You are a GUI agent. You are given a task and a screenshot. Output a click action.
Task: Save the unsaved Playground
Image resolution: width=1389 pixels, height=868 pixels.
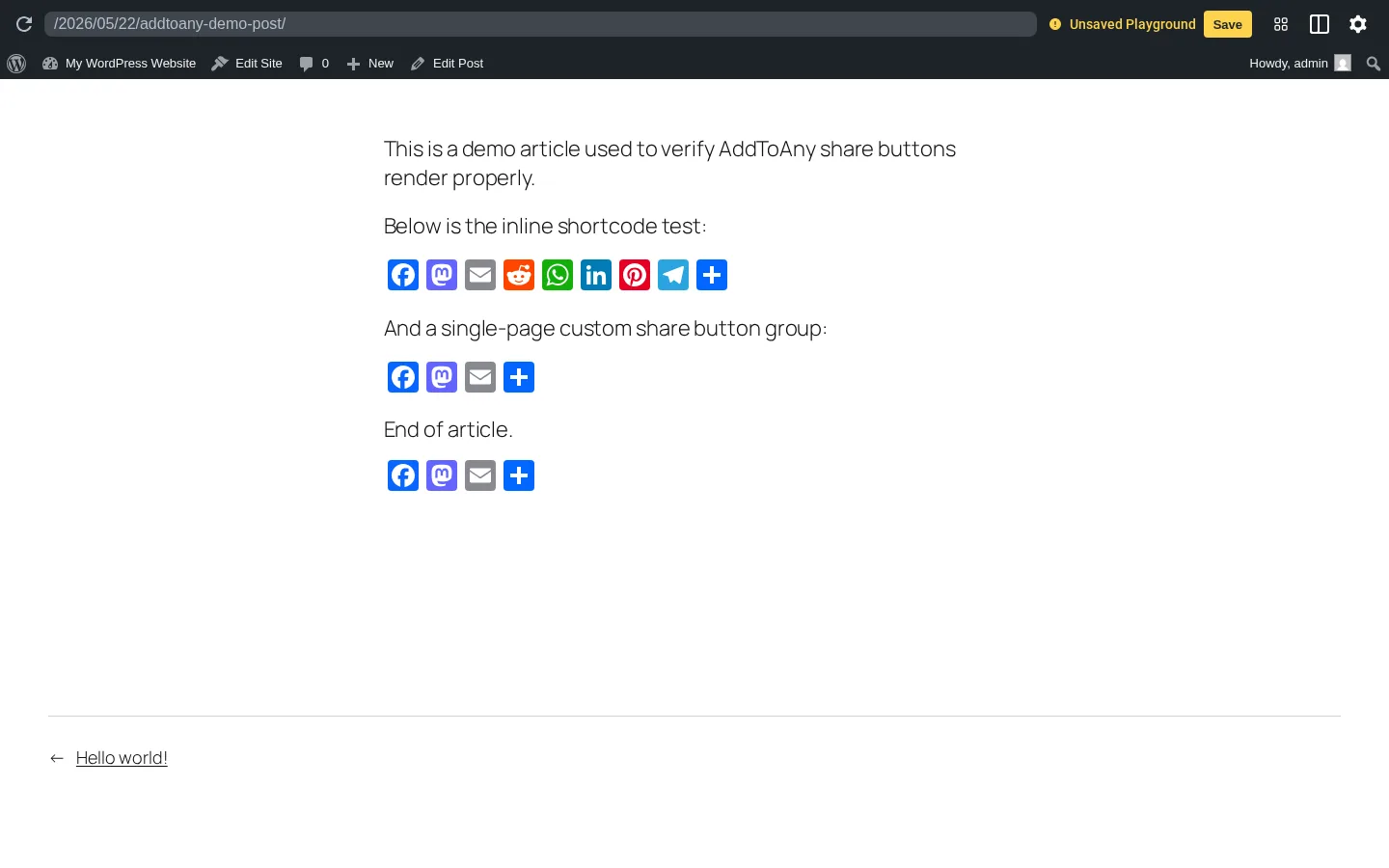pos(1227,24)
